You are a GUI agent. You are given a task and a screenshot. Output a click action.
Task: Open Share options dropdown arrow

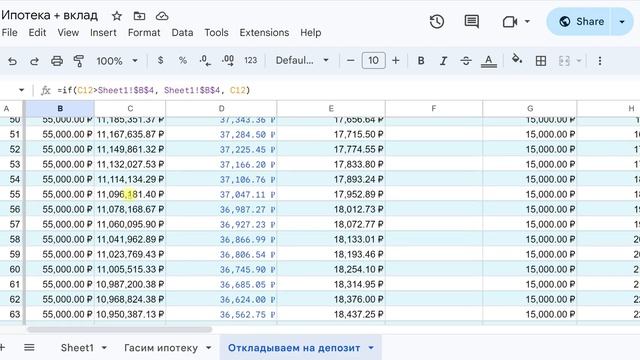point(622,21)
